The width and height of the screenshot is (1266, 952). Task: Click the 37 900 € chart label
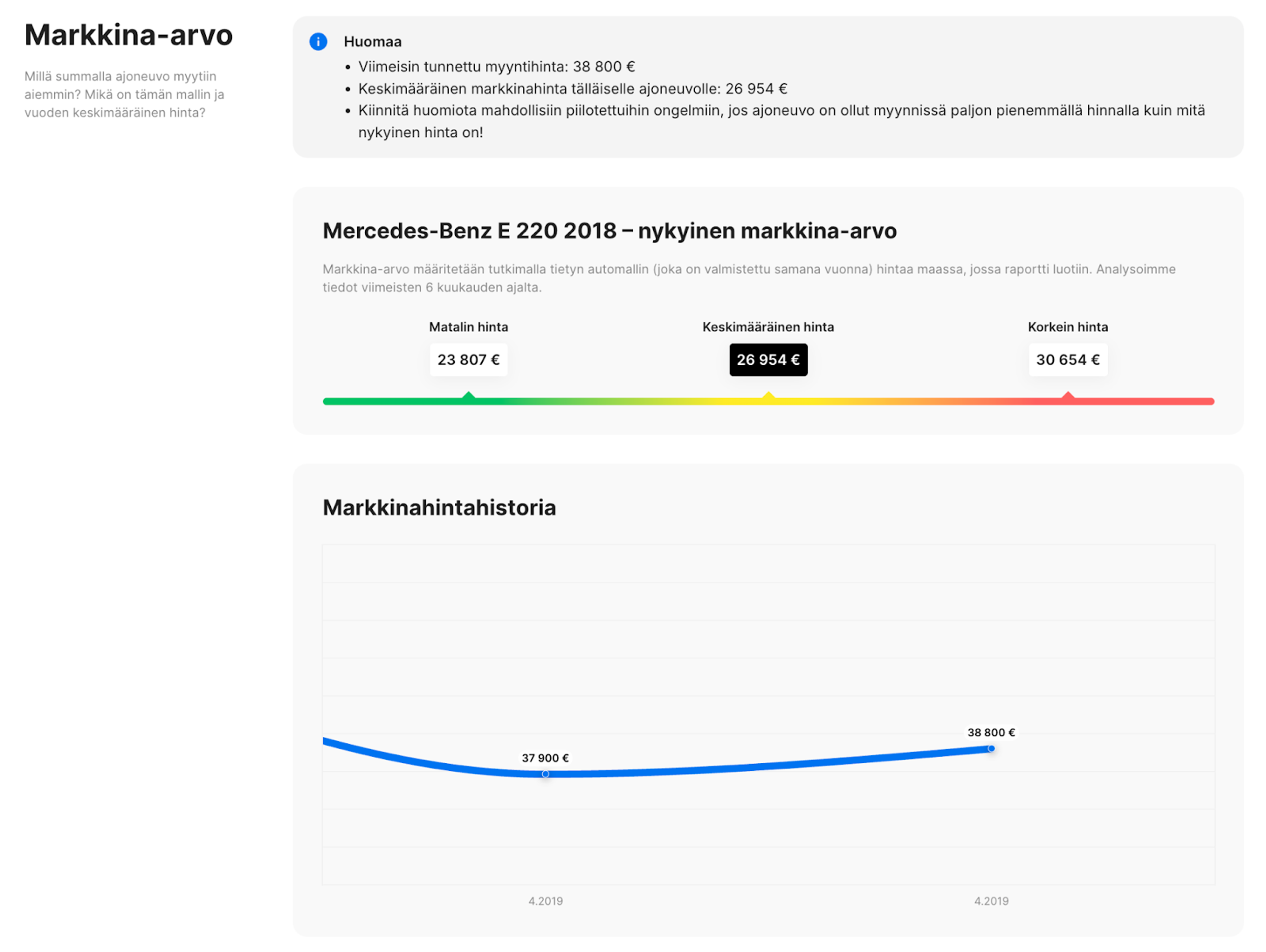[545, 758]
